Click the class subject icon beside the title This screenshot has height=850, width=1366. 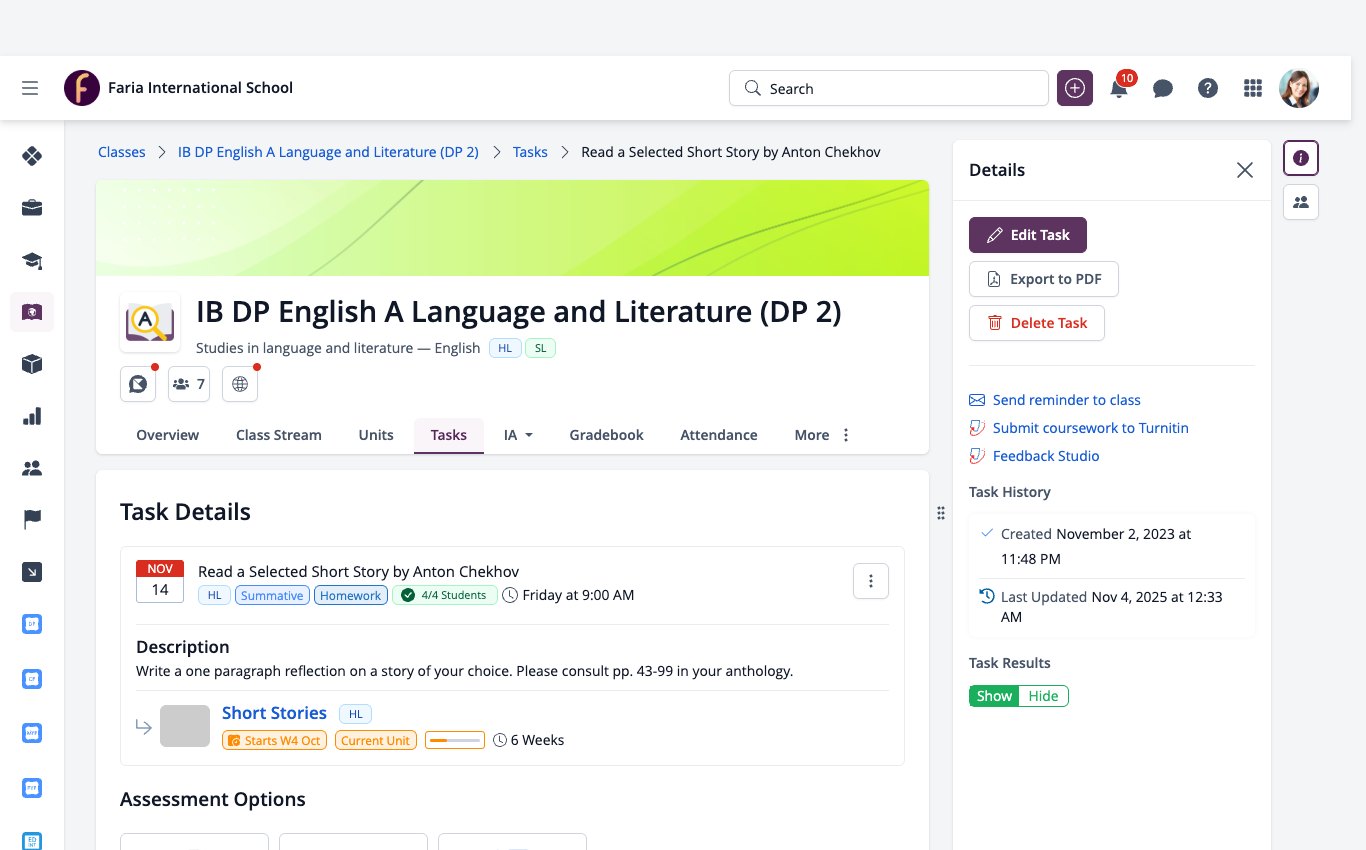click(x=150, y=322)
